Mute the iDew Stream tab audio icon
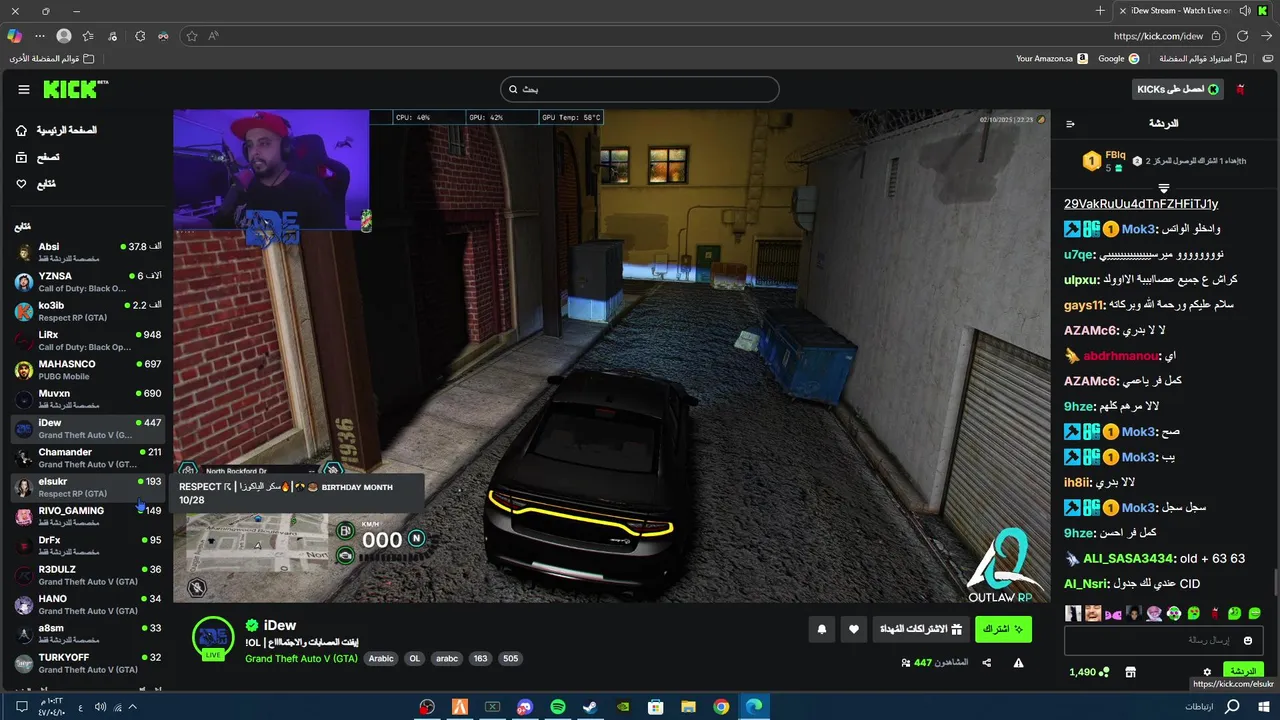 1245,10
